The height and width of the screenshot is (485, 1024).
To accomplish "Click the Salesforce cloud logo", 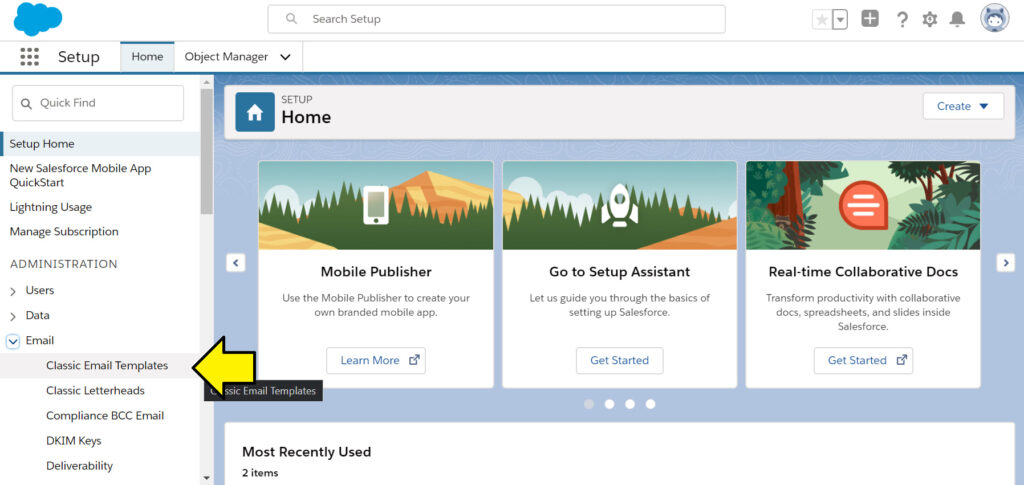I will click(38, 19).
